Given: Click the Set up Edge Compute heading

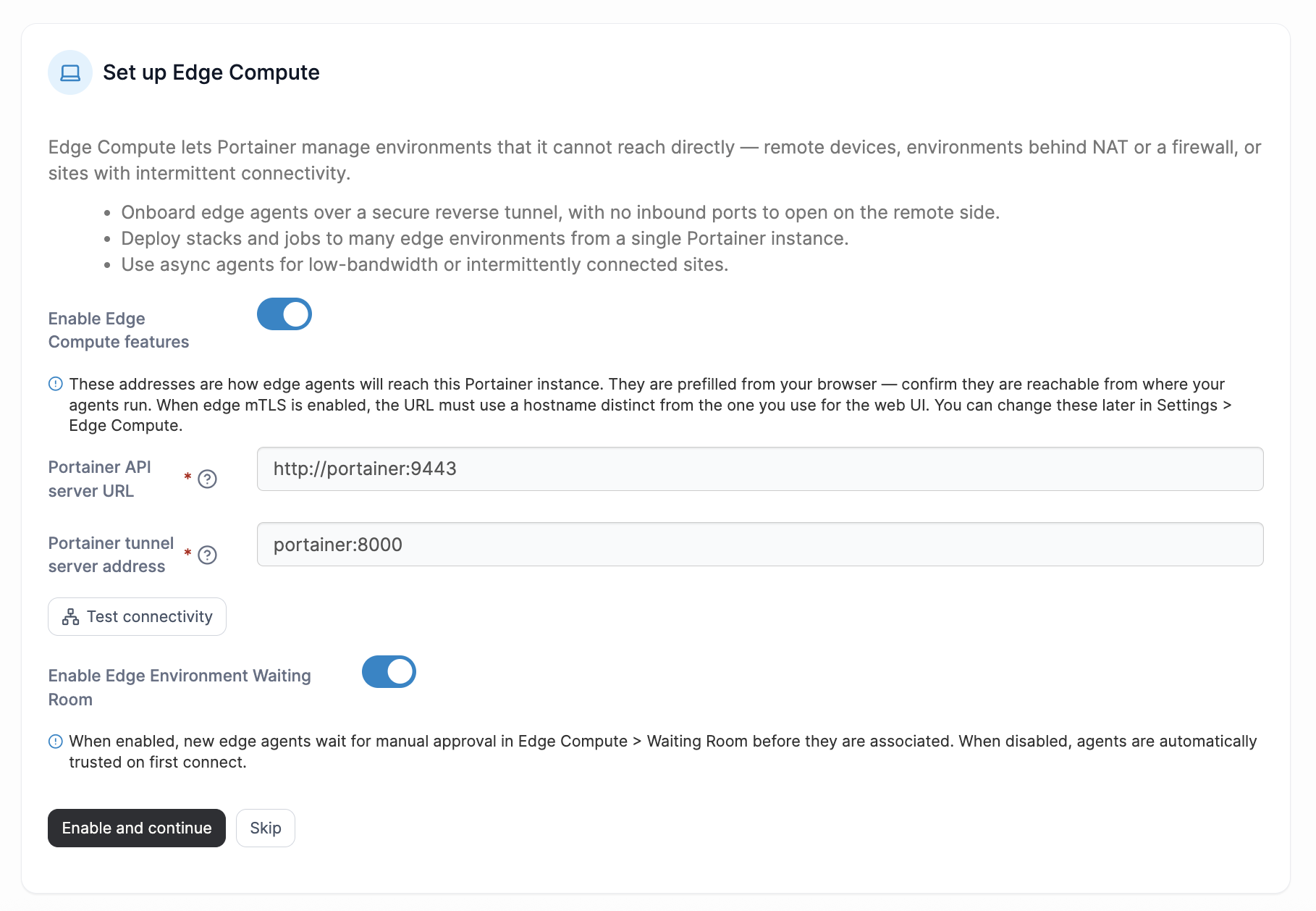Looking at the screenshot, I should [211, 72].
